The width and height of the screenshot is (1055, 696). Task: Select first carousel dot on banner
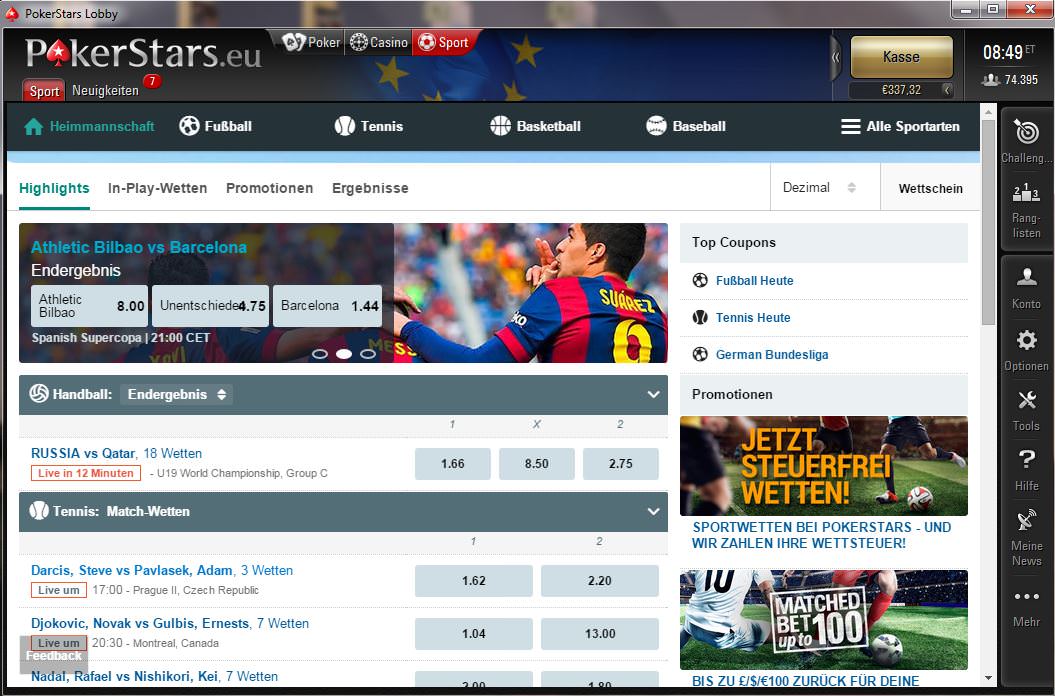pyautogui.click(x=320, y=353)
